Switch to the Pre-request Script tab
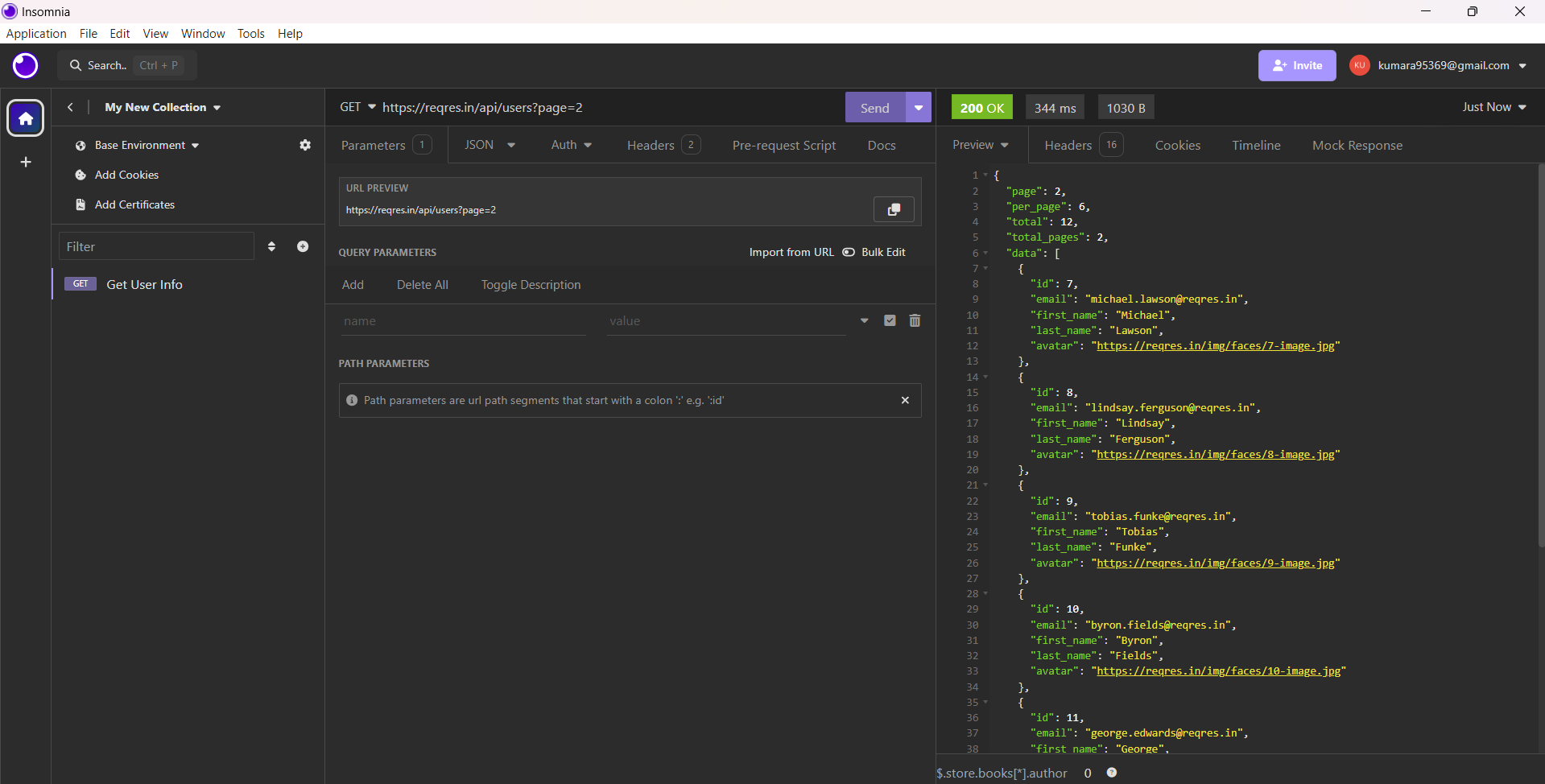 pos(783,145)
